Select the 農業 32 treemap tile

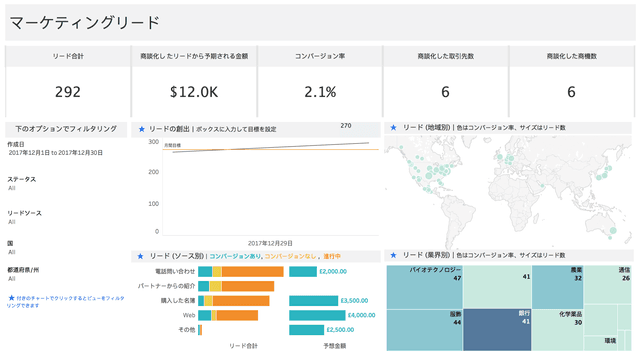[x=558, y=287]
